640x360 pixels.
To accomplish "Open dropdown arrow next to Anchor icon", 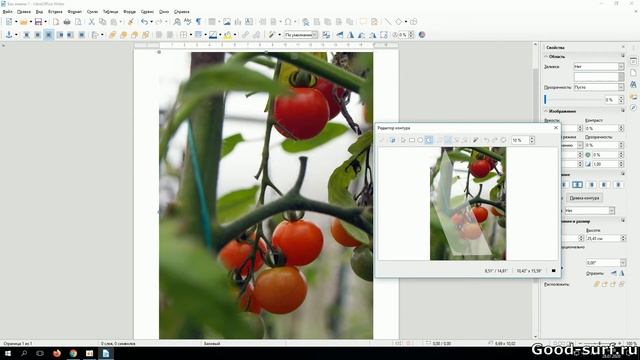I will [x=16, y=35].
